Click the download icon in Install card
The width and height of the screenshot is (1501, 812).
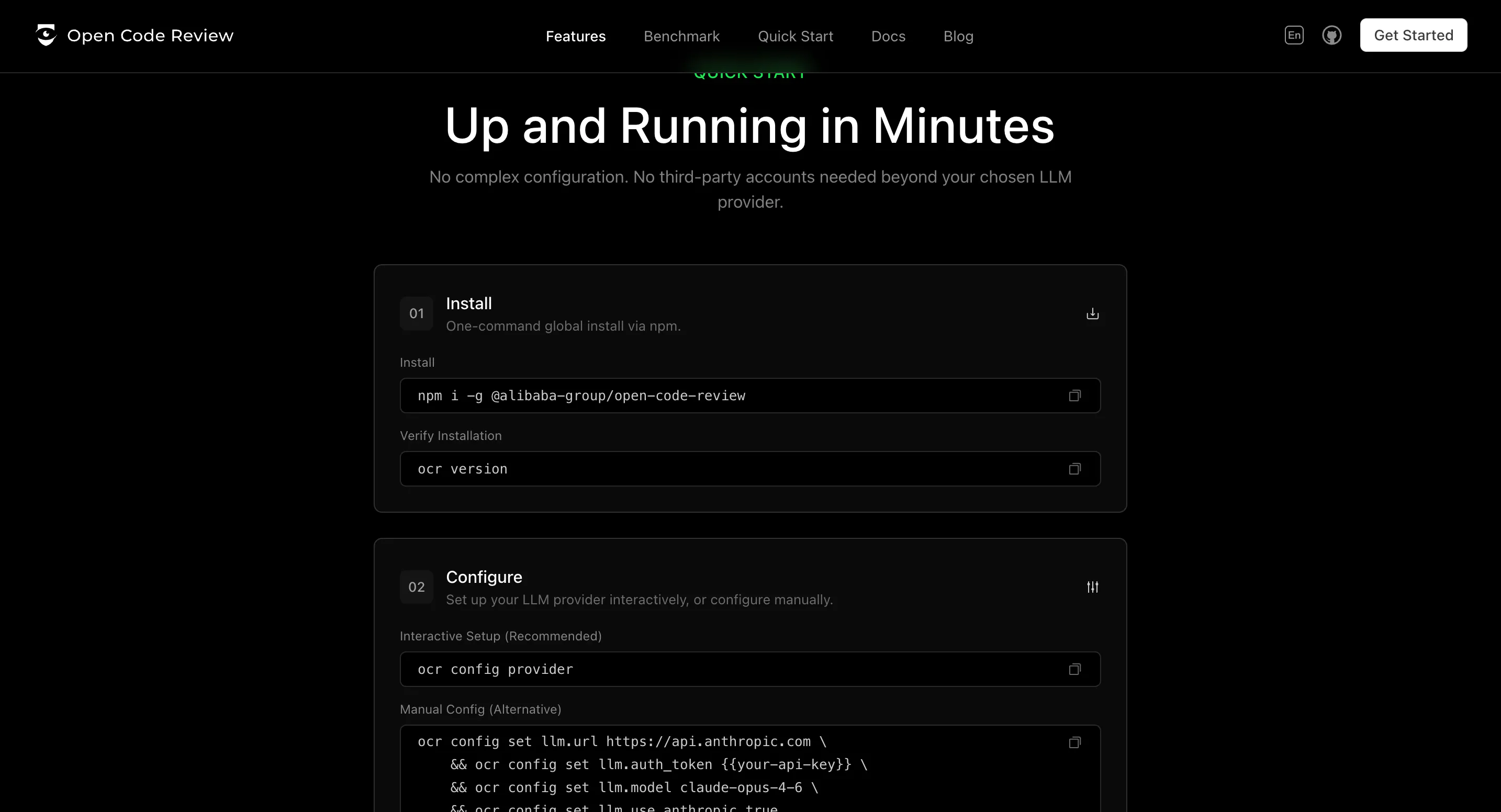click(1092, 313)
